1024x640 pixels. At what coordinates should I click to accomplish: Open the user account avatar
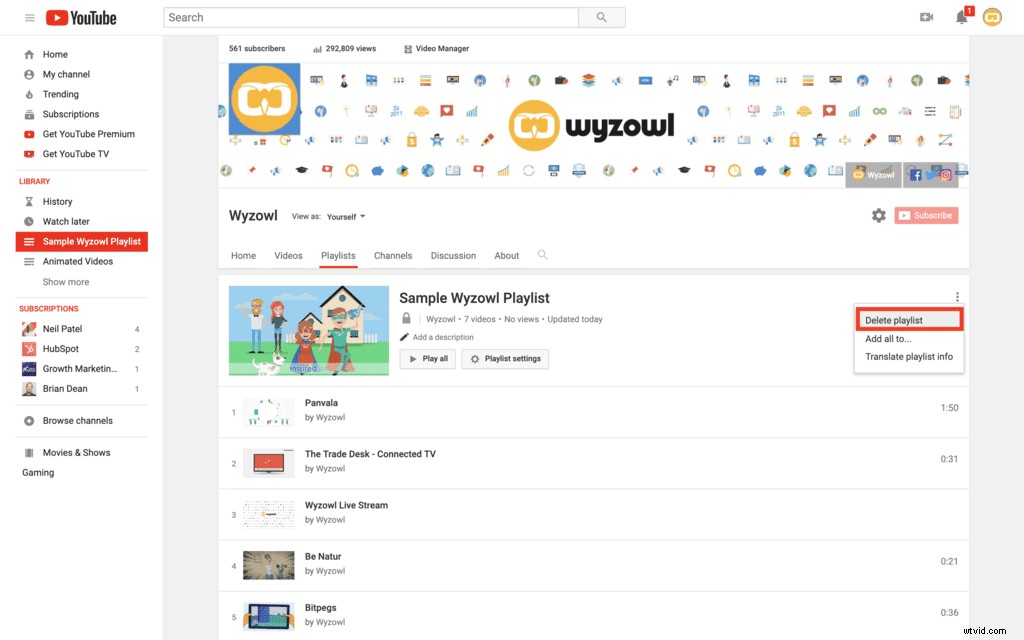[992, 17]
